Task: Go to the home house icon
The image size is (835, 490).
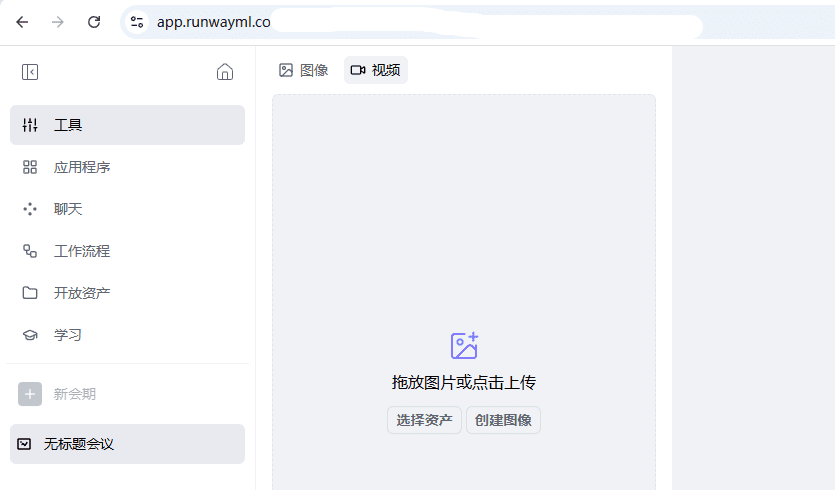Action: pos(225,72)
